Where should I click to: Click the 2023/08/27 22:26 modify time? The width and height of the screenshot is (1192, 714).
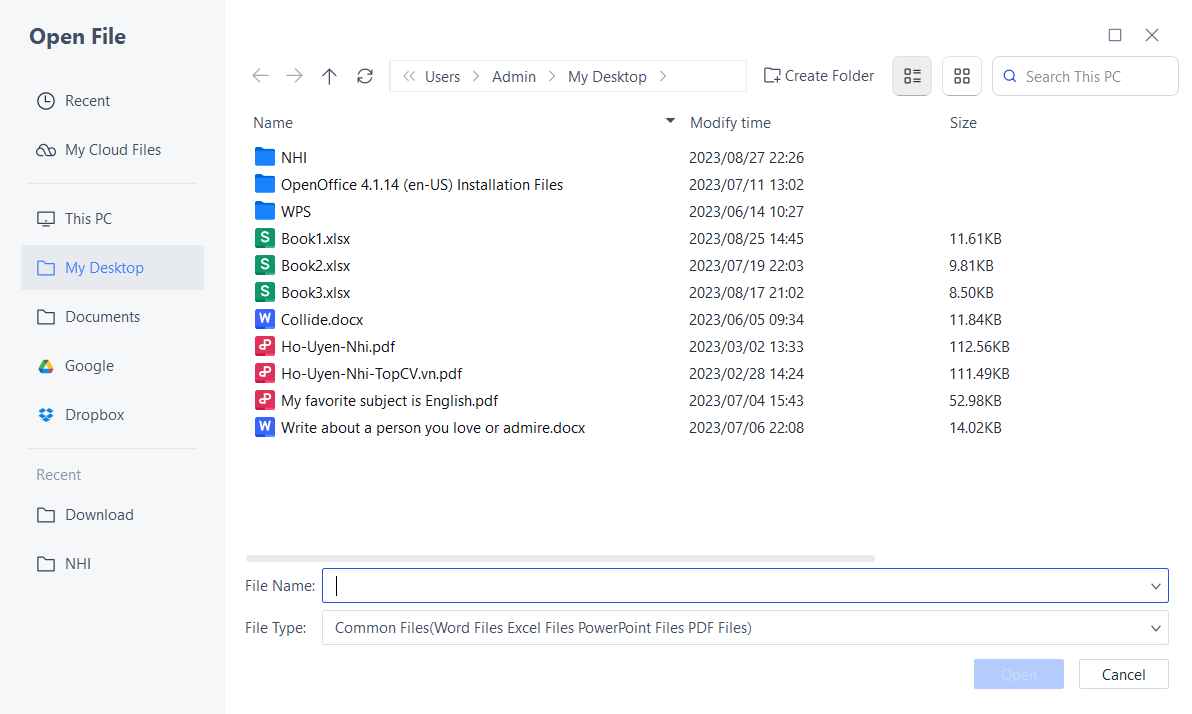(x=746, y=157)
